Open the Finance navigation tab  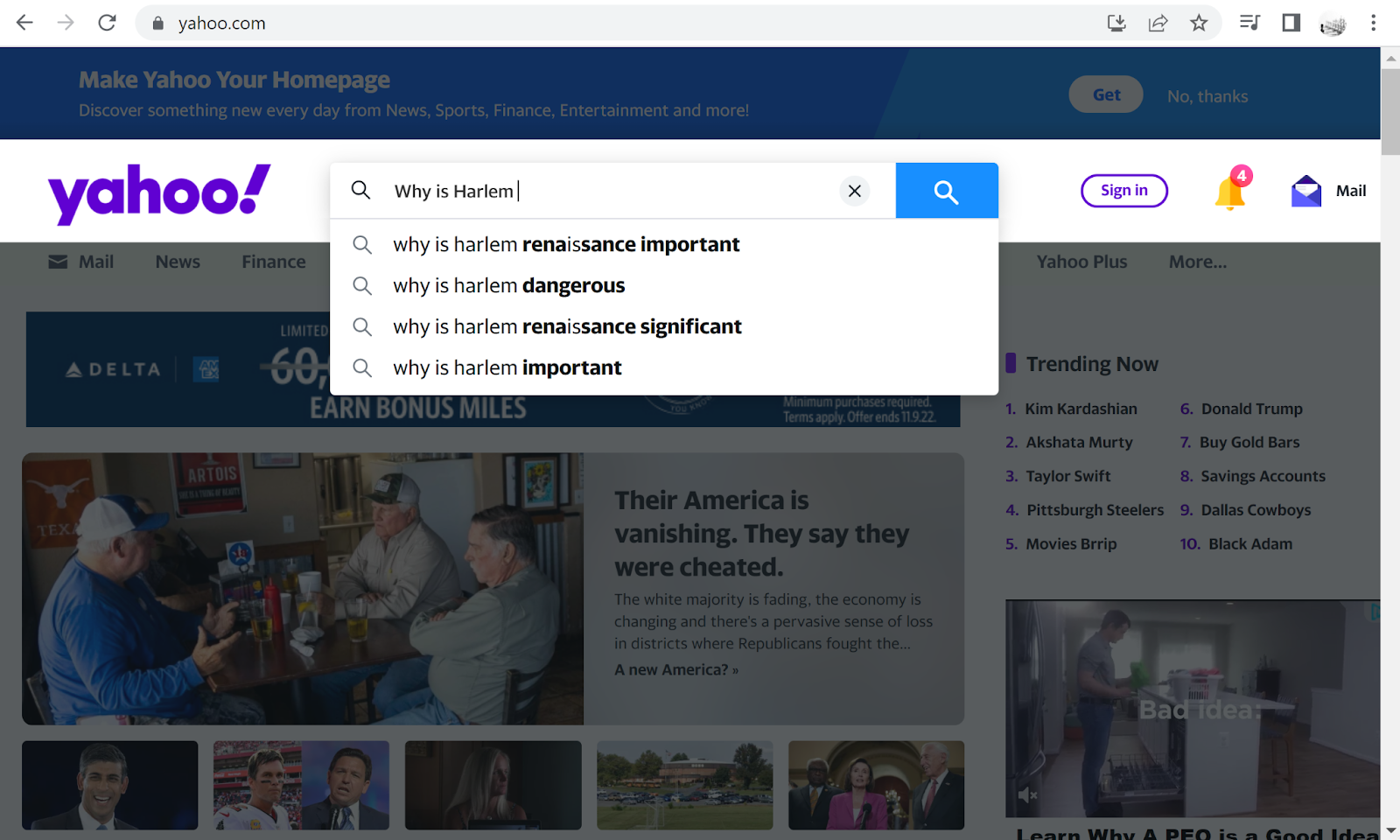[274, 262]
